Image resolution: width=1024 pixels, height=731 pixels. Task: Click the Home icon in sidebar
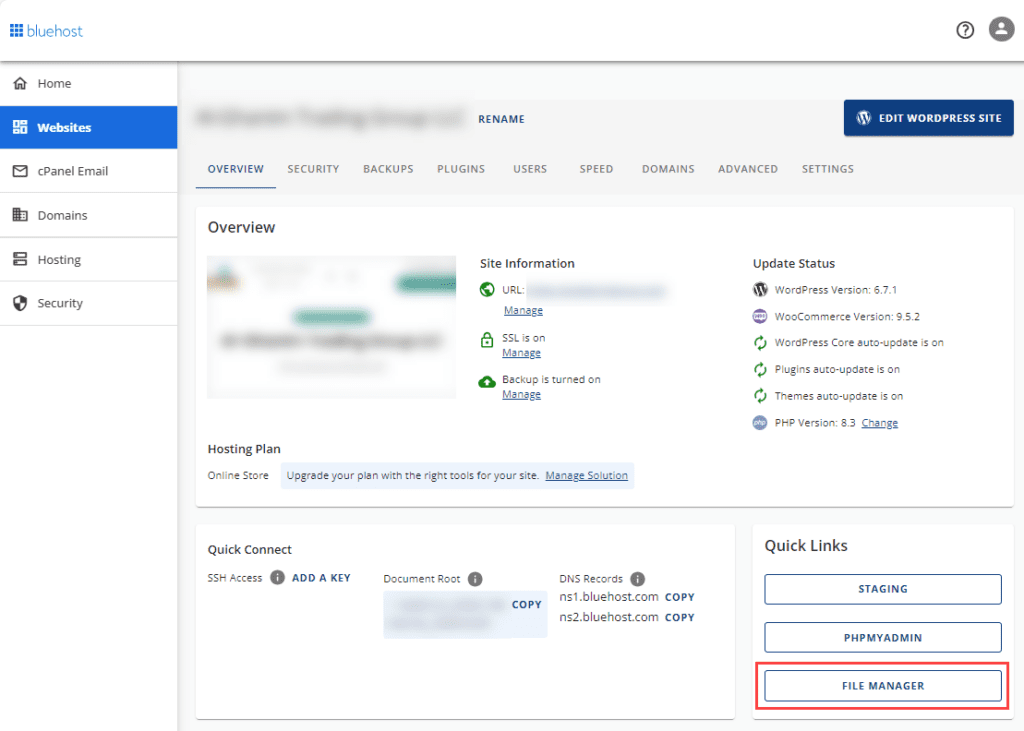tap(20, 84)
